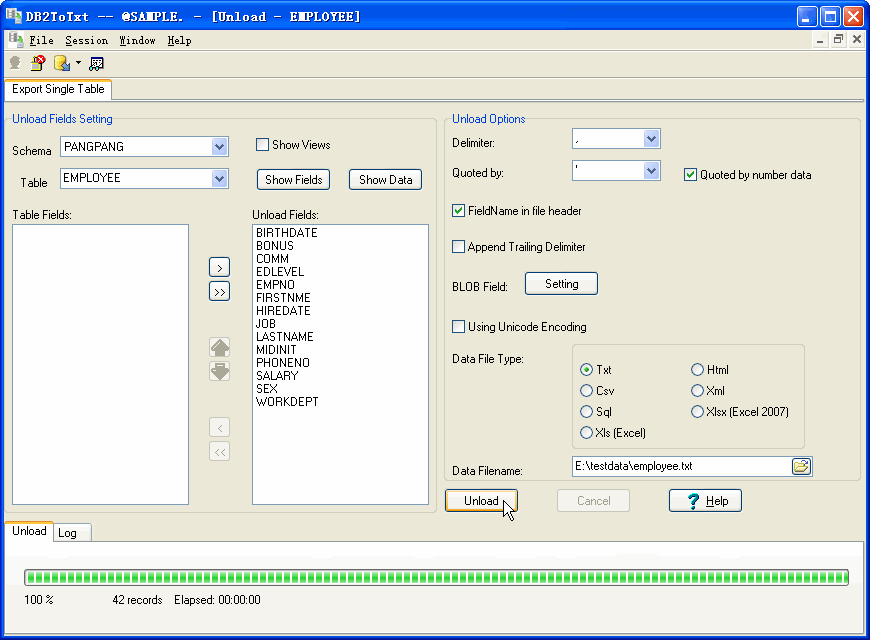Select BONUS in Unload Fields
This screenshot has height=640, width=870.
pos(275,246)
